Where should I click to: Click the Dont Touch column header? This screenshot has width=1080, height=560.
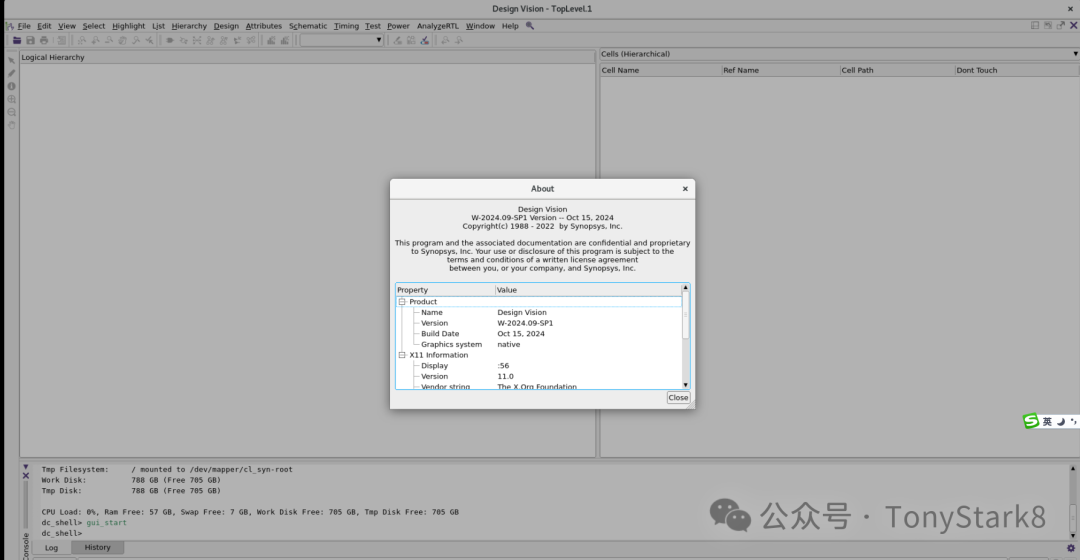pos(1016,70)
